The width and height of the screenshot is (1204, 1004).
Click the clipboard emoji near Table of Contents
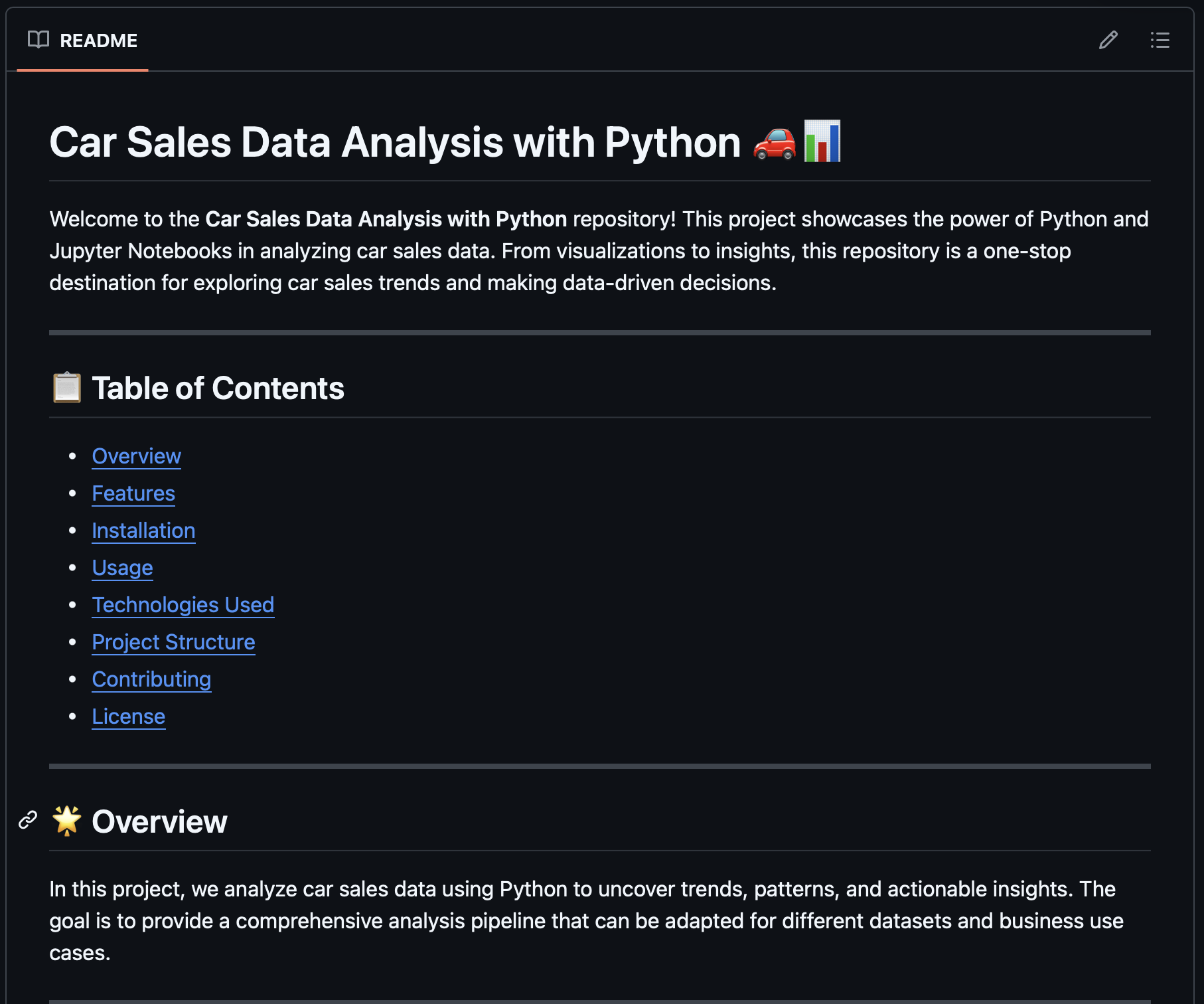pos(66,388)
